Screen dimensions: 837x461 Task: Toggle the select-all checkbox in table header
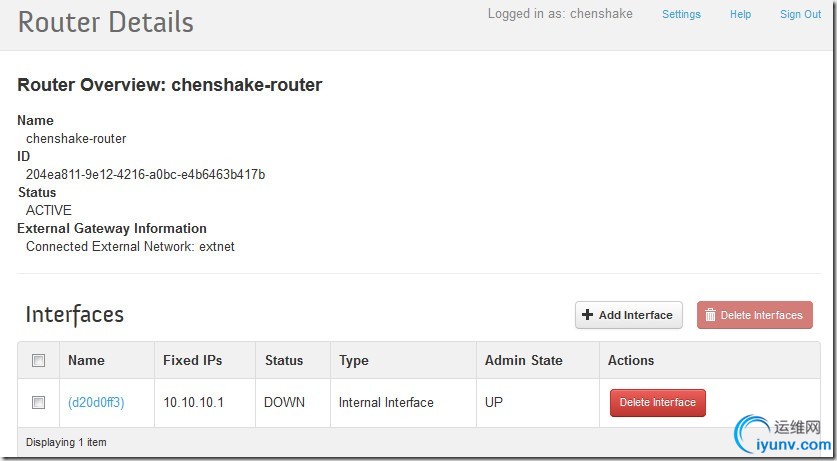(x=39, y=360)
